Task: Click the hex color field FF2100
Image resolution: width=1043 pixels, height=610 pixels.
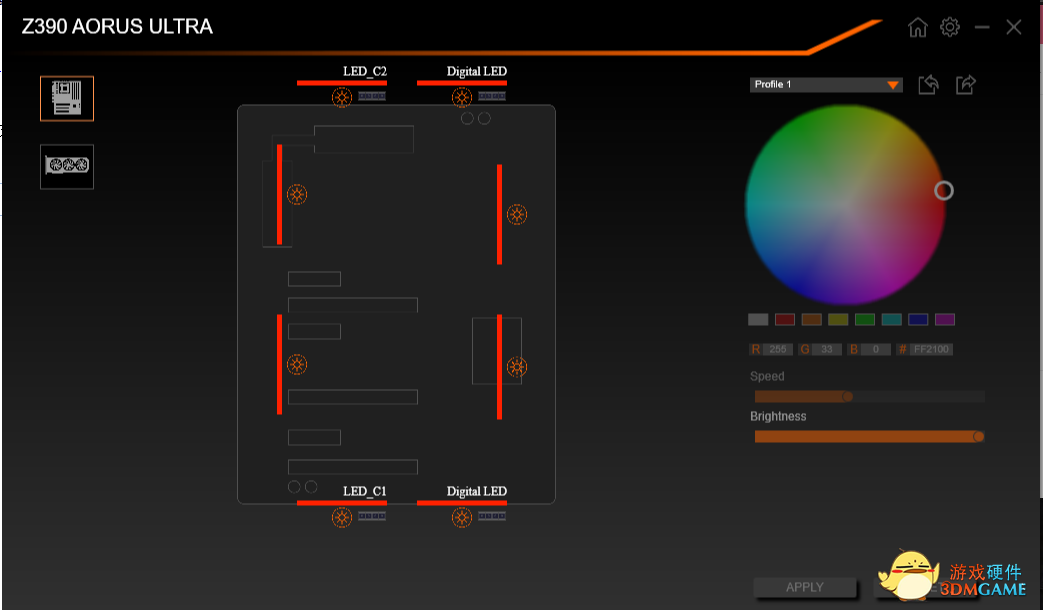Action: tap(931, 349)
